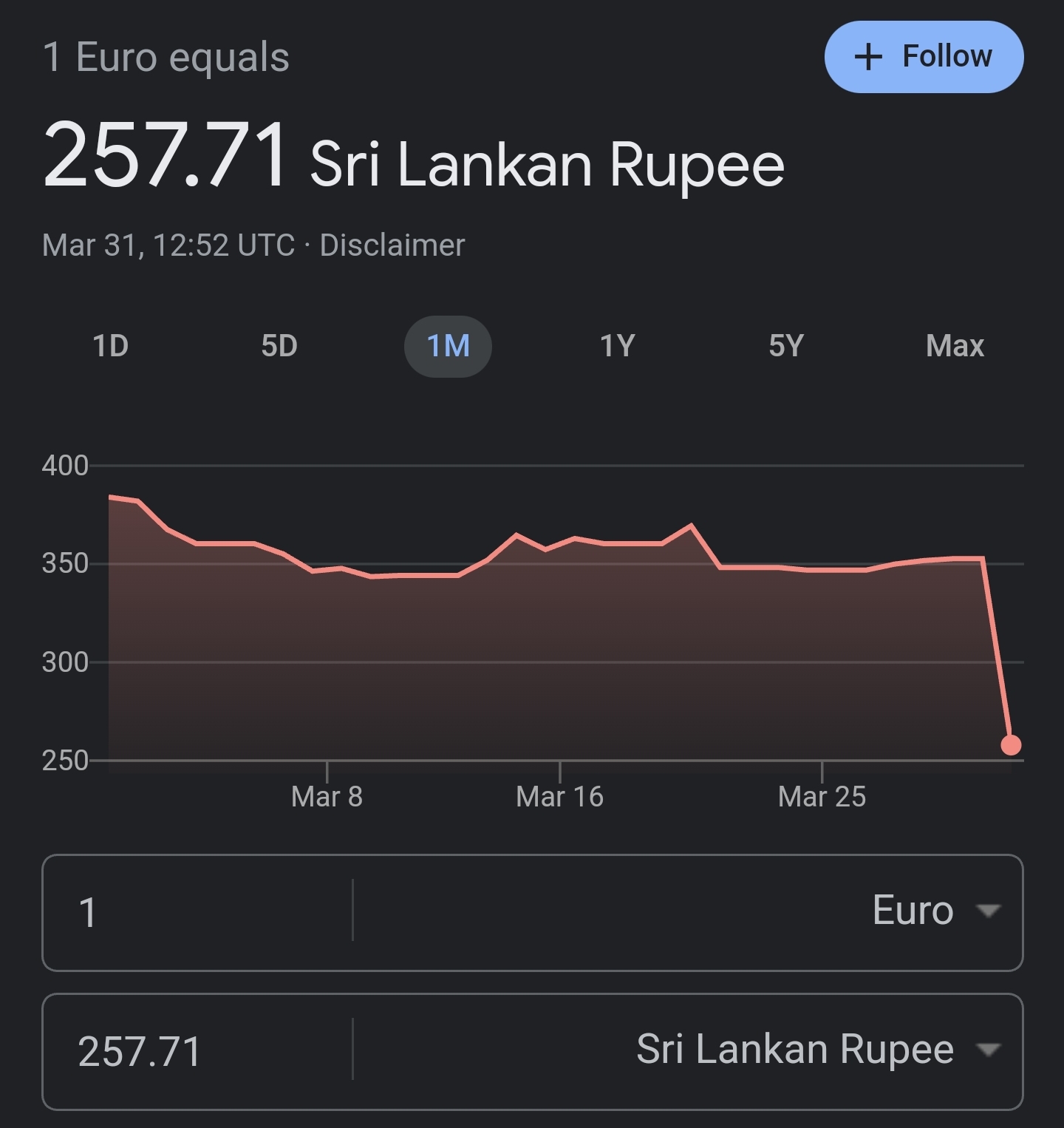Show the 1Y chart range

coord(618,346)
